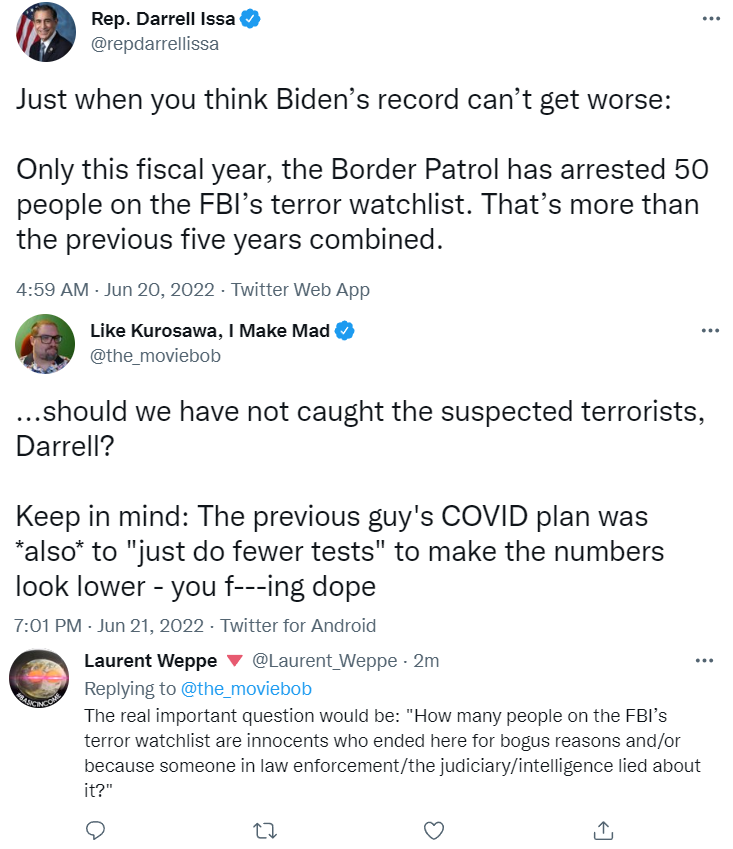Viewport: 733px width, 849px height.
Task: Click @the_moviebob in 'Replying to' line
Action: [246, 688]
